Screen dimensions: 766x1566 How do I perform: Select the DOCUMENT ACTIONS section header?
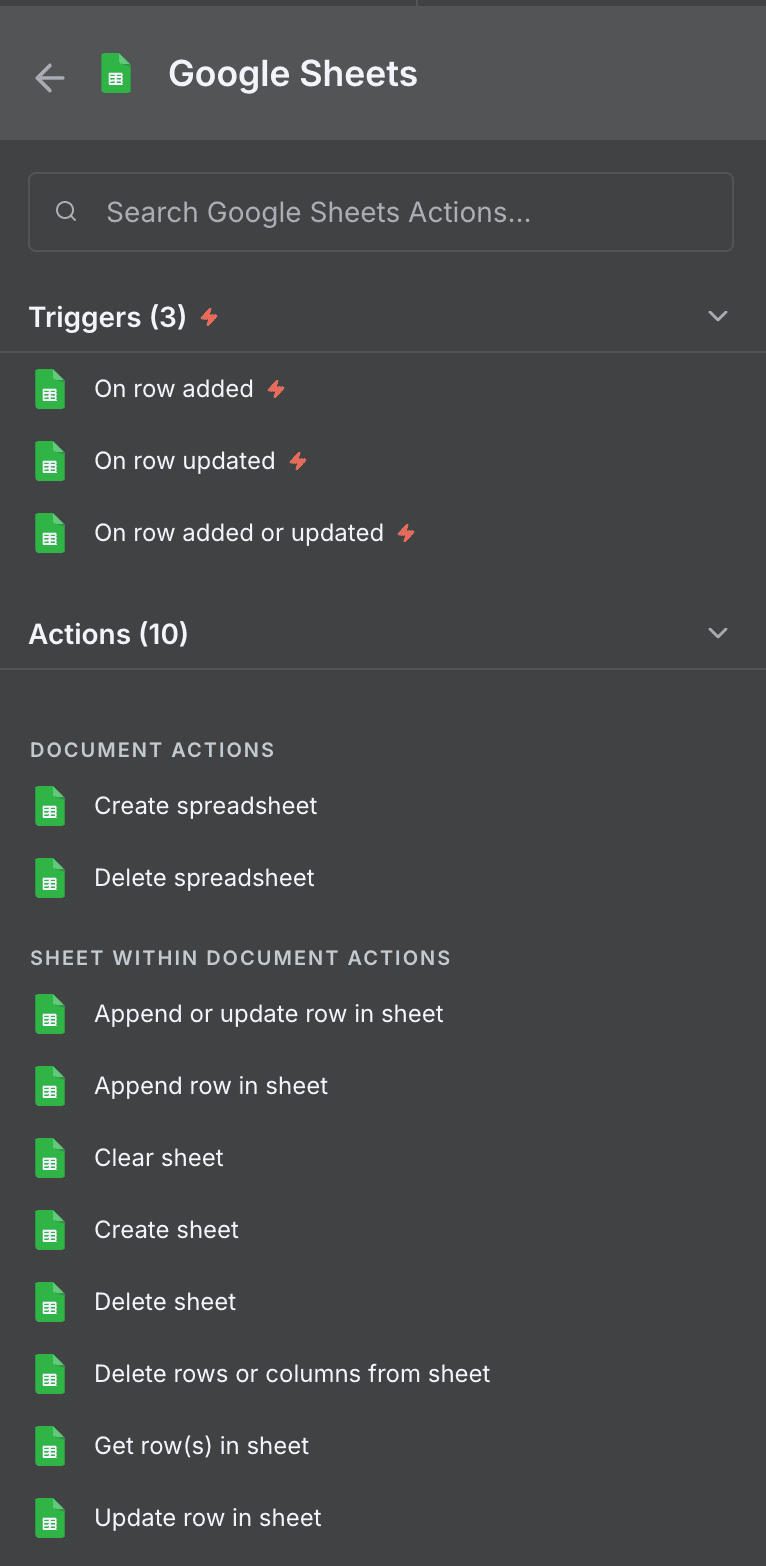click(152, 749)
